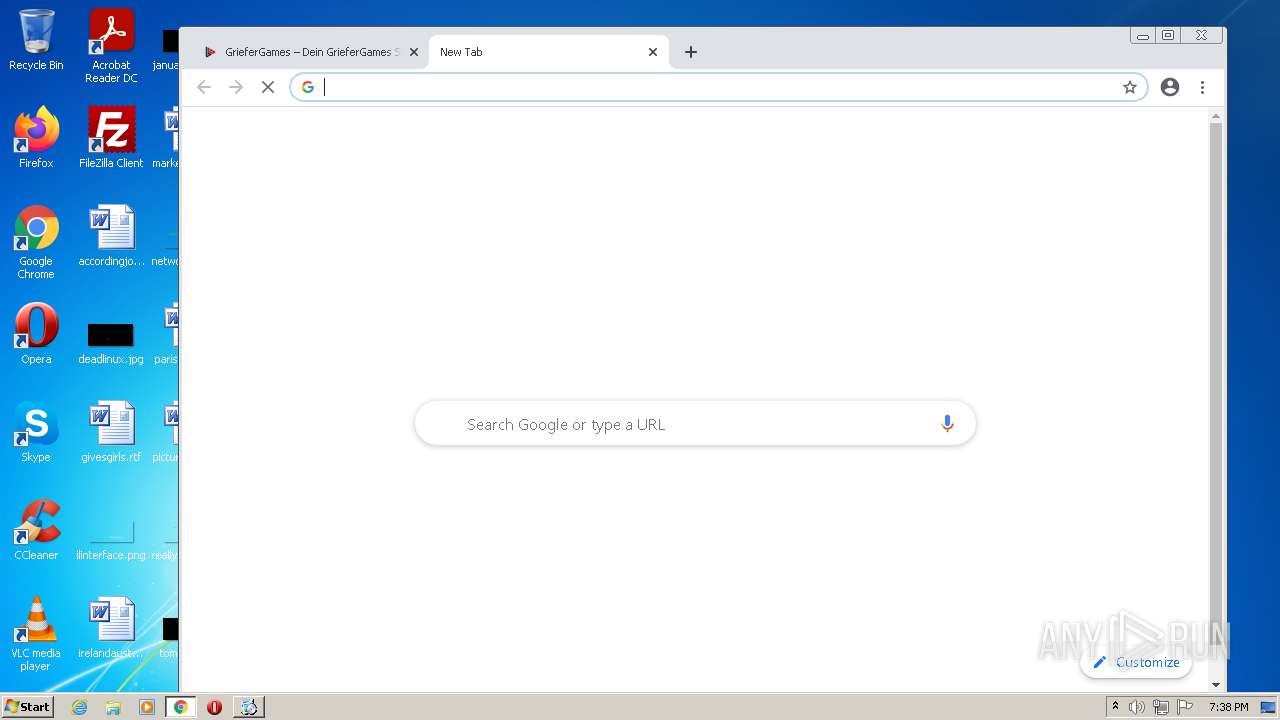Open Action Center flag icon
1280x720 pixels.
(x=1185, y=707)
